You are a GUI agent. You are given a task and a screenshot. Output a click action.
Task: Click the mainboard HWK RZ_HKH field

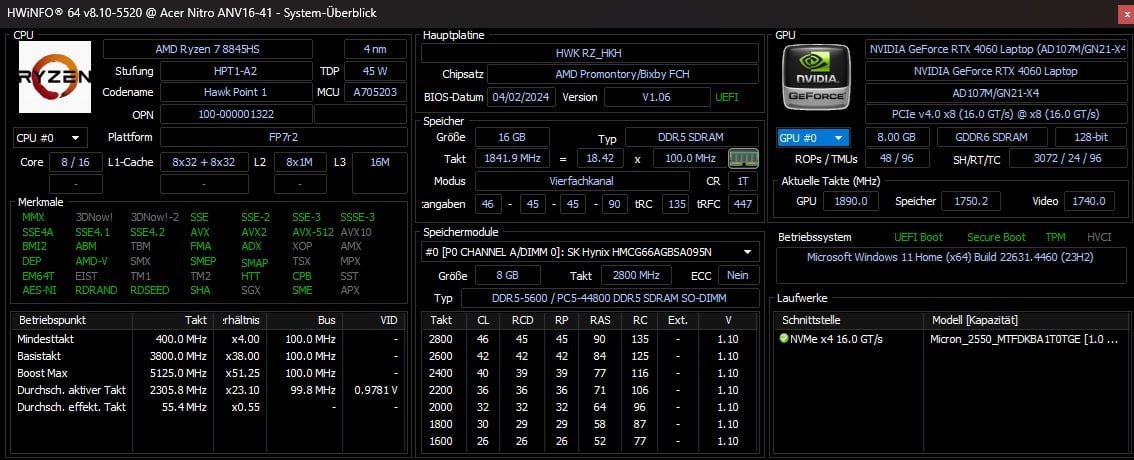(589, 53)
